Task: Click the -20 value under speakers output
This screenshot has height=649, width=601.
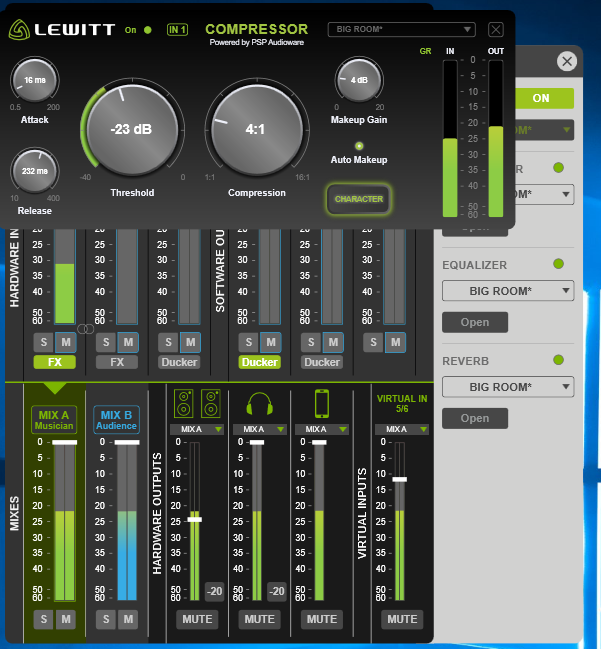Action: click(214, 591)
